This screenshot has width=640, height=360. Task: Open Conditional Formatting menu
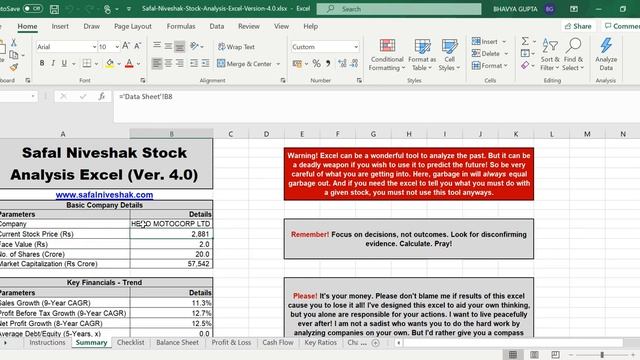(x=387, y=55)
